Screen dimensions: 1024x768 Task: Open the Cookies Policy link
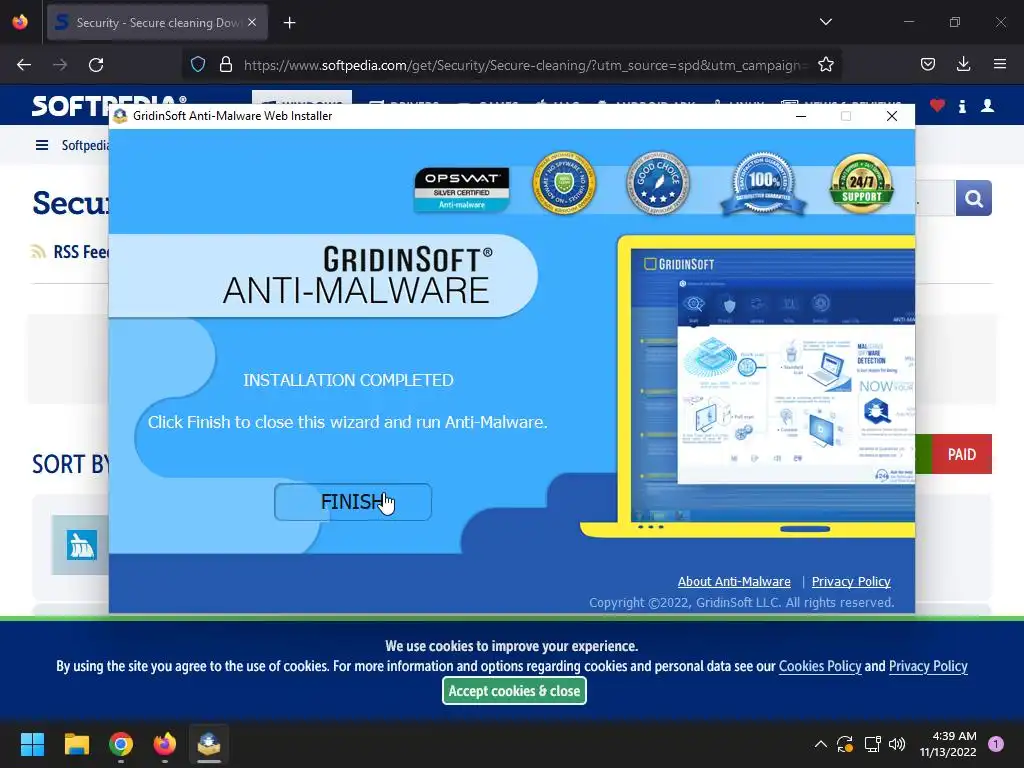820,666
